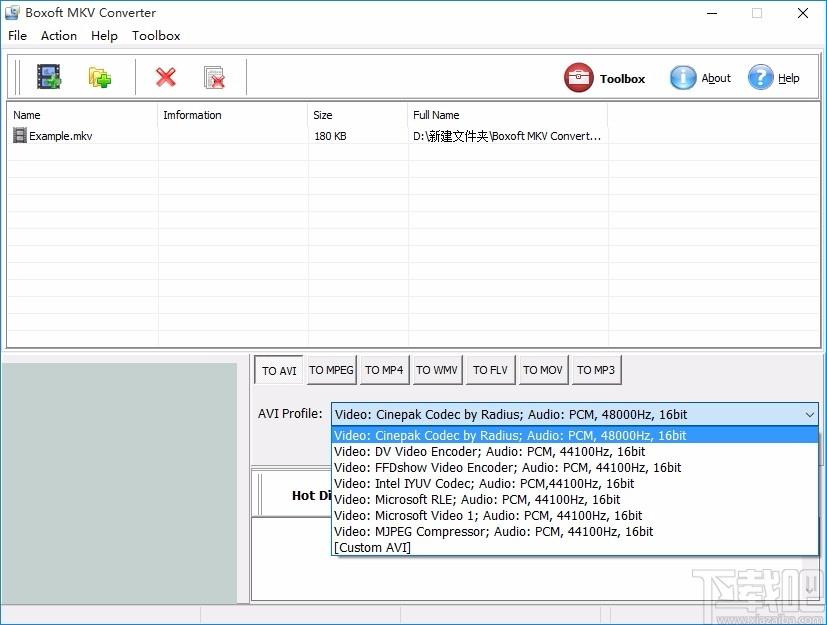The width and height of the screenshot is (827, 625).
Task: Click the Example.mkv film file icon
Action: point(20,136)
